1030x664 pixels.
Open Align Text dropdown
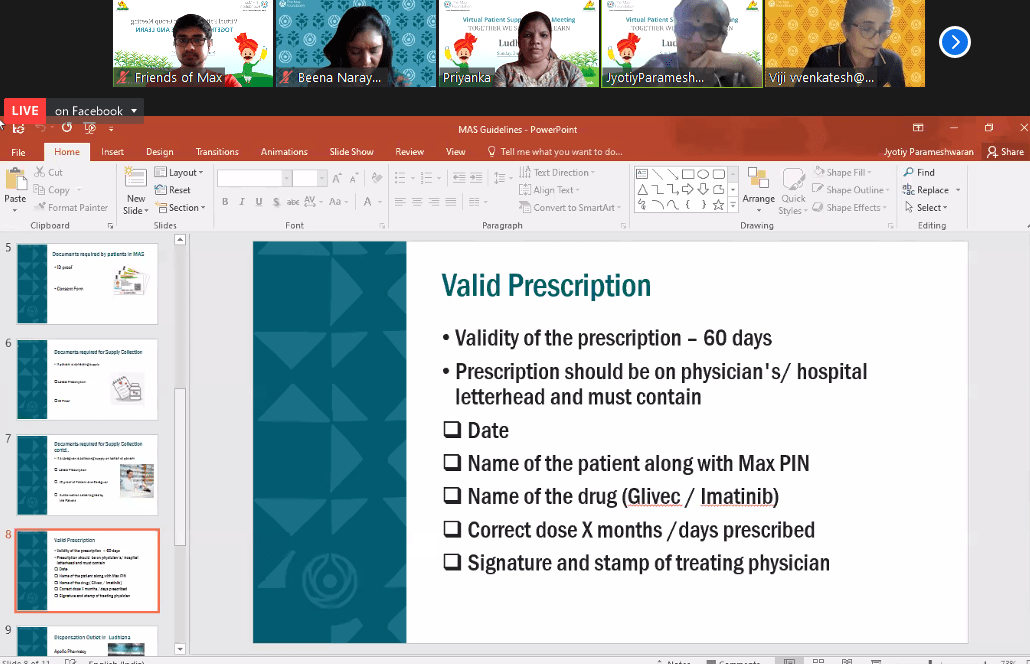click(x=549, y=190)
